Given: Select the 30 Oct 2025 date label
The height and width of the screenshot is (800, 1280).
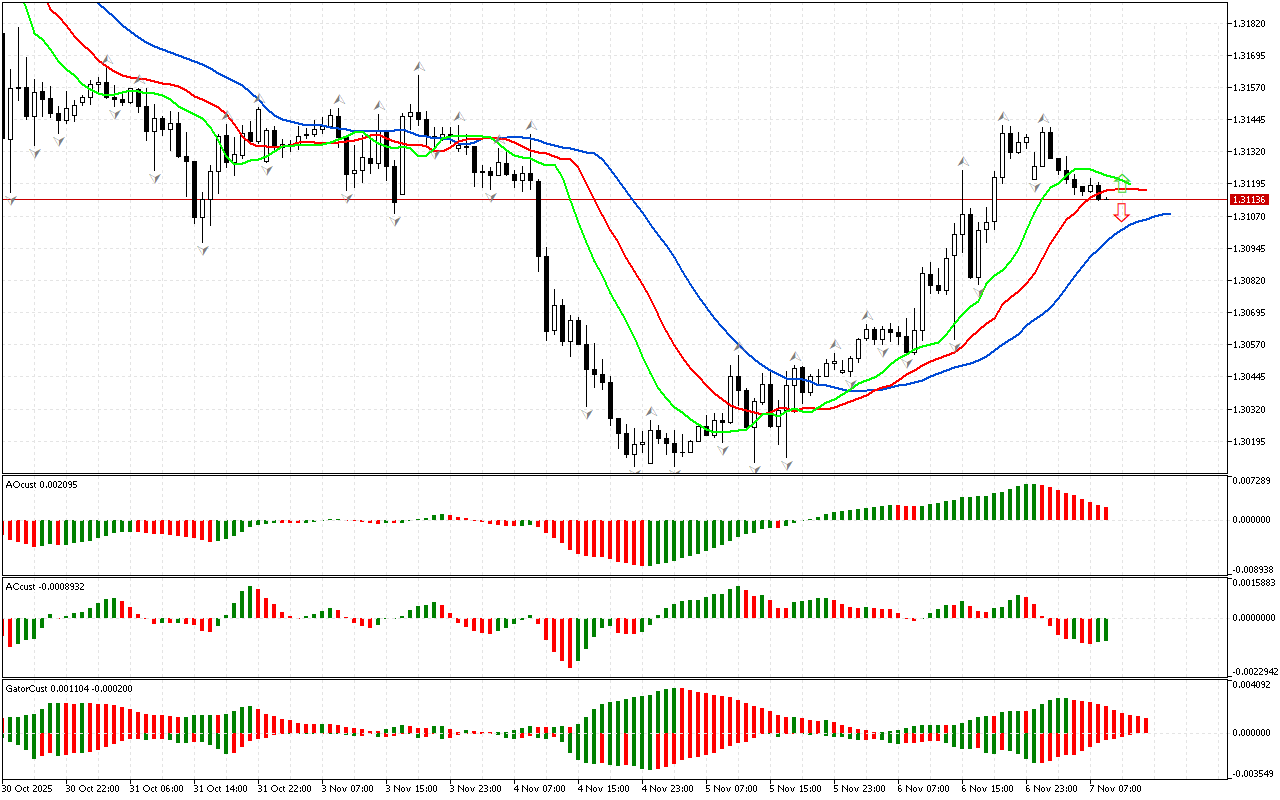Looking at the screenshot, I should coord(28,788).
